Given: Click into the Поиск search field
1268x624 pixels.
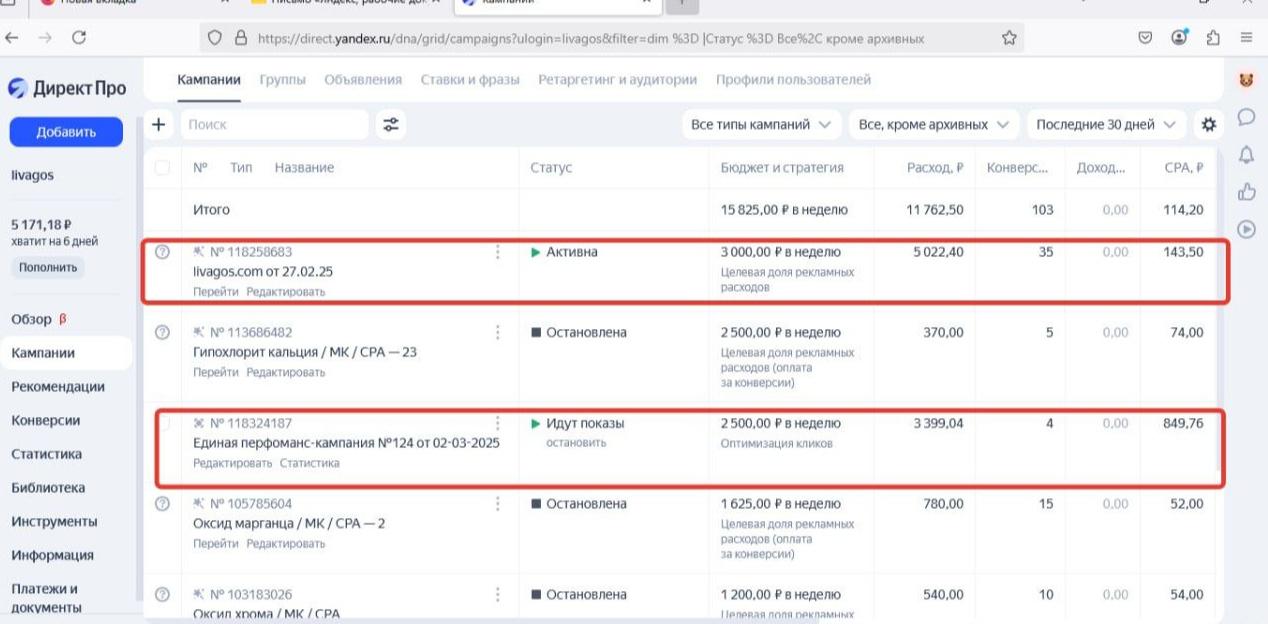Looking at the screenshot, I should [x=275, y=125].
